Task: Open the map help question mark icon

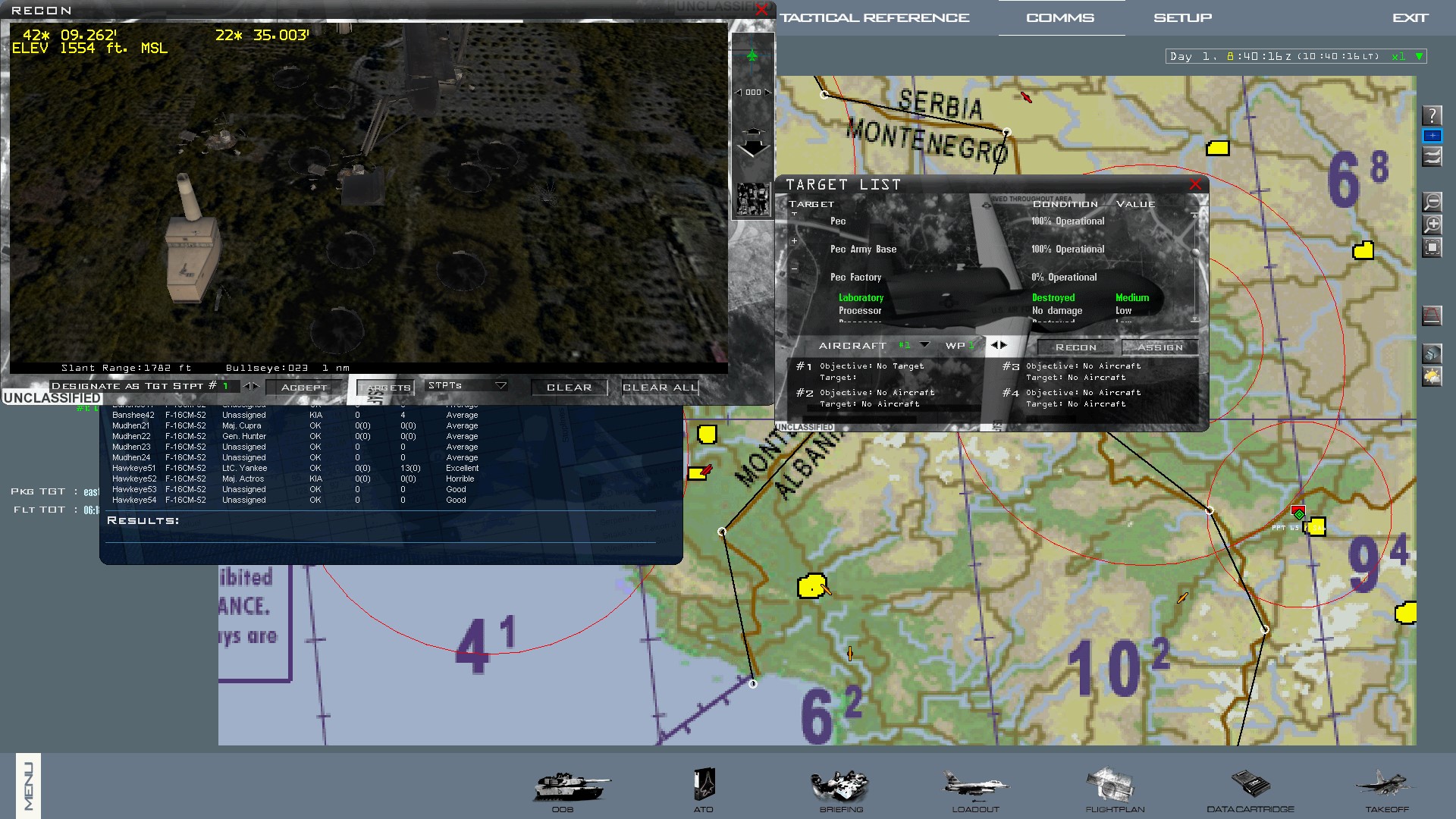Action: click(x=1431, y=115)
